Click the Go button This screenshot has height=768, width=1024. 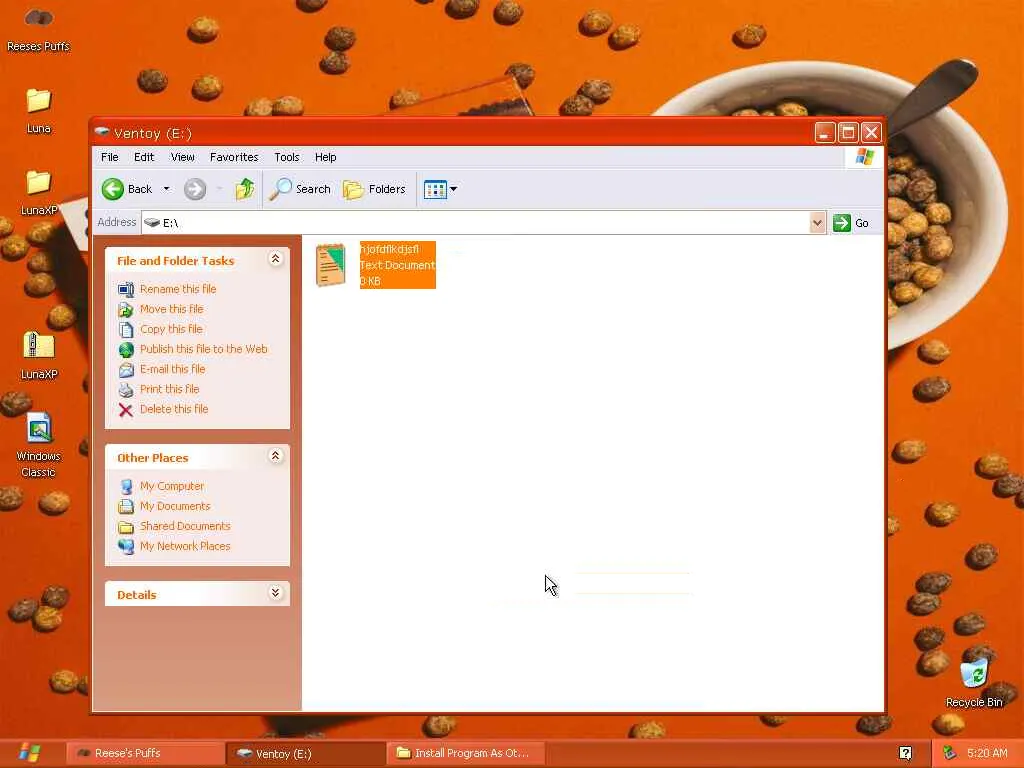tap(851, 223)
